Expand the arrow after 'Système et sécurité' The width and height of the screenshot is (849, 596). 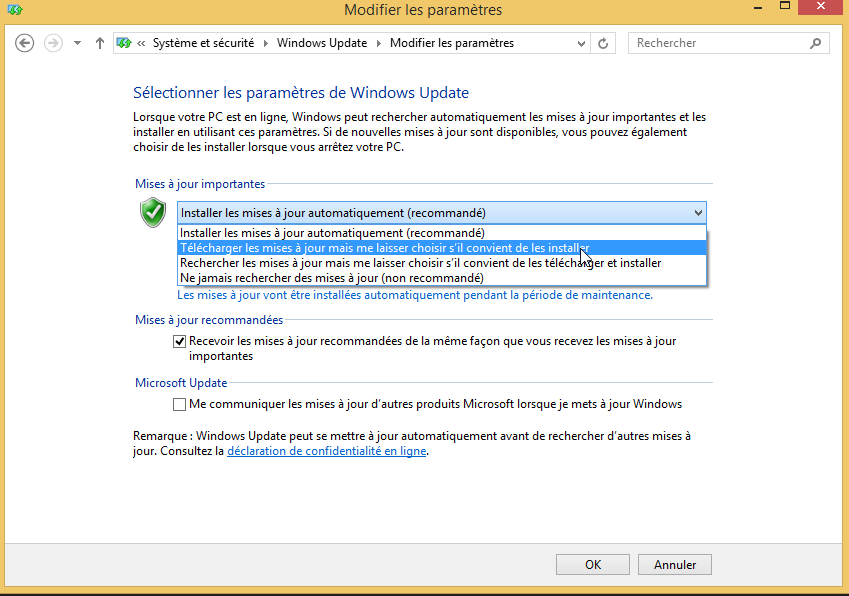coord(266,43)
